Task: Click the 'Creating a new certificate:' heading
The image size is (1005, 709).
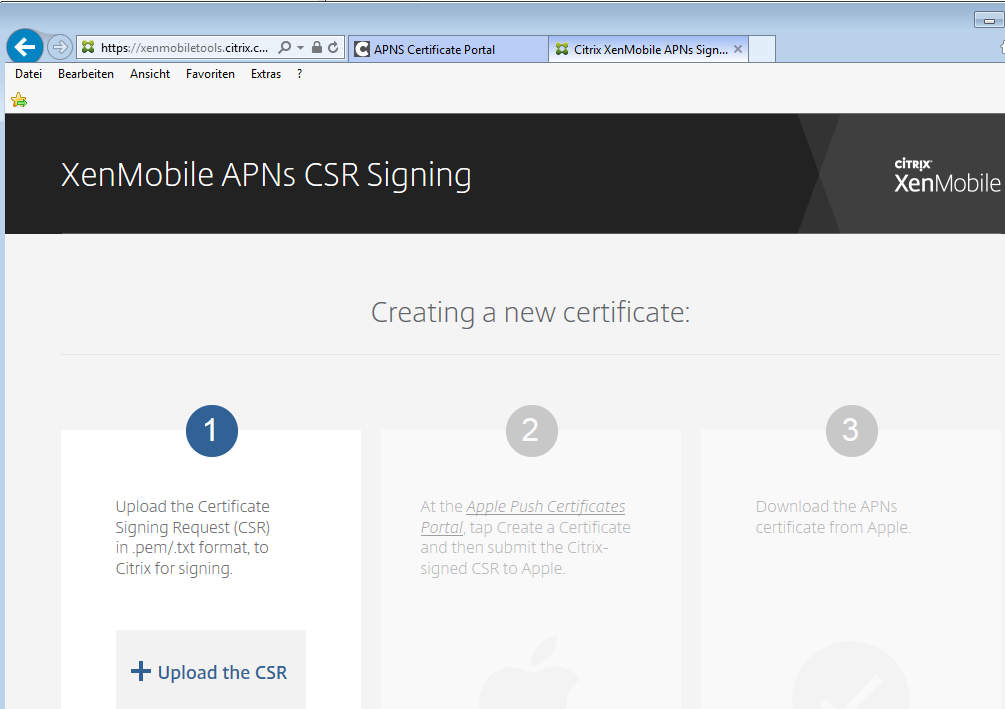Action: point(531,313)
